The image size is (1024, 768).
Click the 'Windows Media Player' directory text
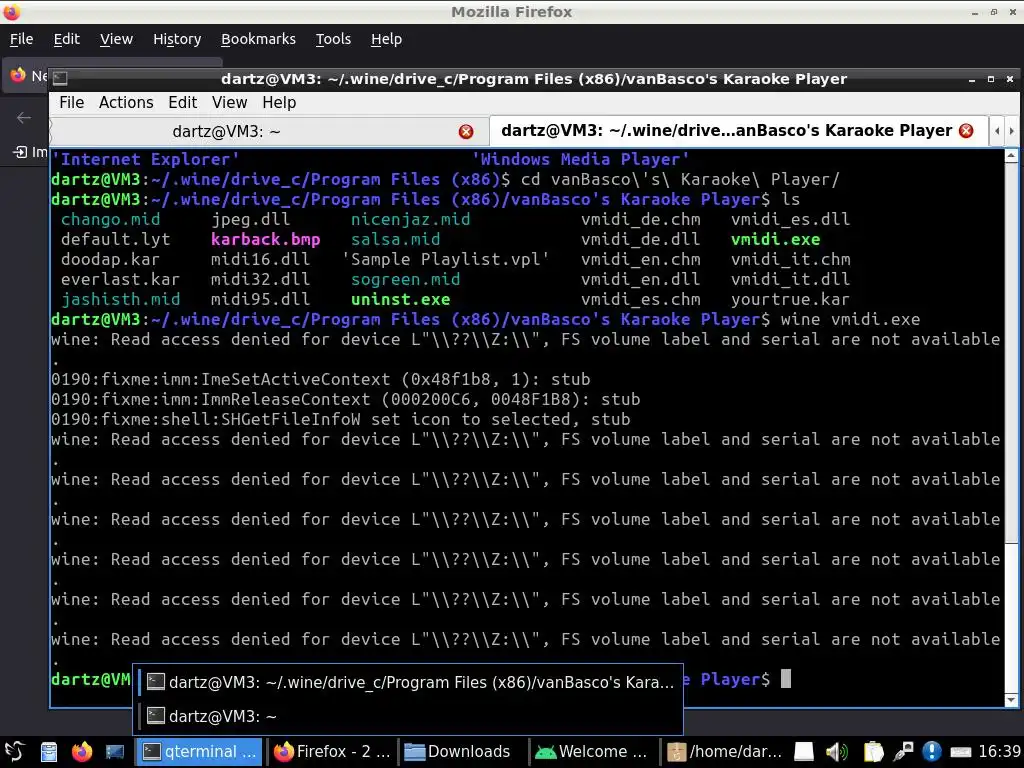point(580,159)
